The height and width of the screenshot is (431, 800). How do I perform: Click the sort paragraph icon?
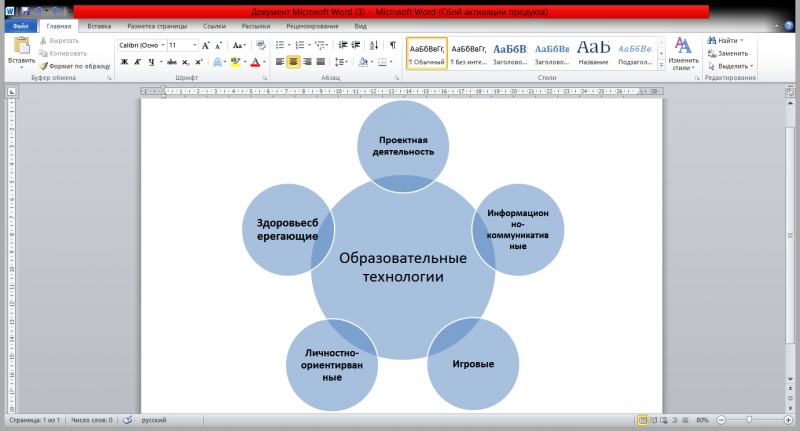coord(372,45)
